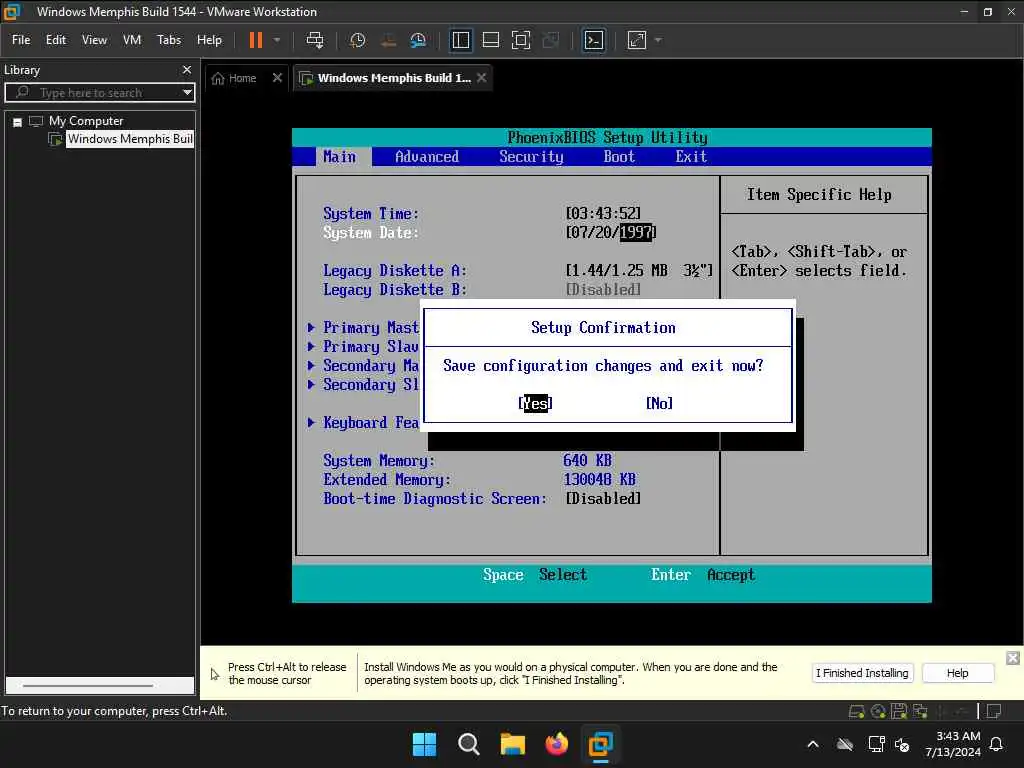Select Windows Memphis Build VM in library
The width and height of the screenshot is (1024, 768).
click(x=130, y=139)
